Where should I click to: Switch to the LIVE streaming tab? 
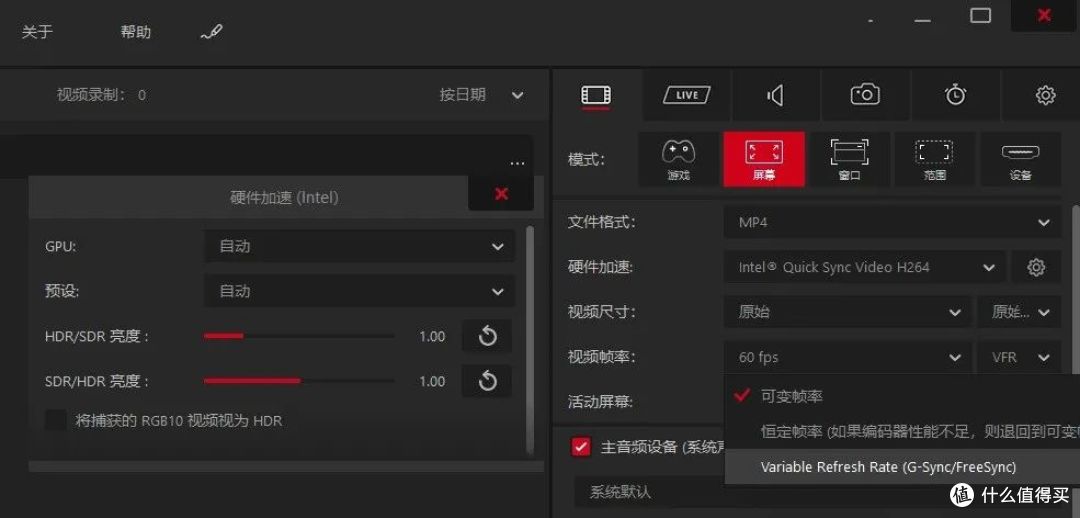[687, 95]
